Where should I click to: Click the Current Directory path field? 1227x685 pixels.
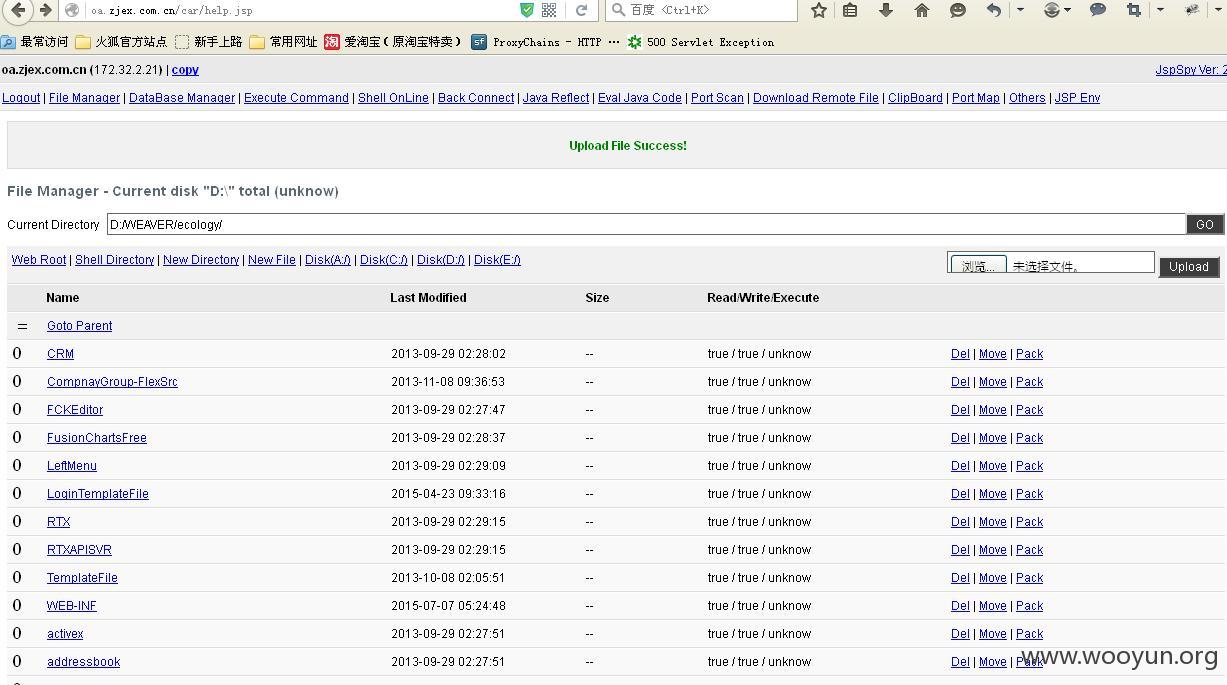[x=646, y=224]
